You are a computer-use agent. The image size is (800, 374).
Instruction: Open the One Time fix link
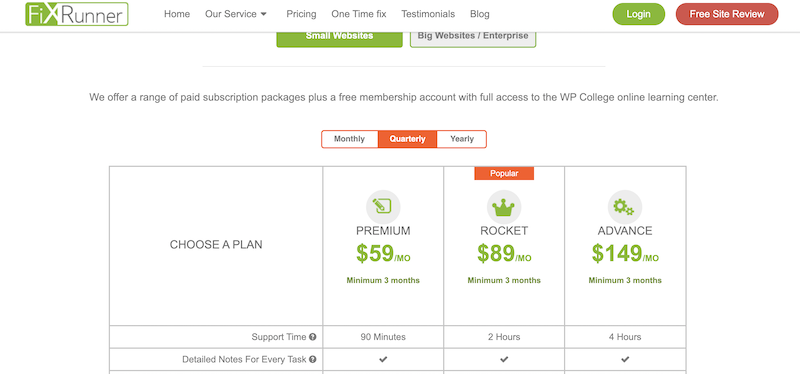[x=359, y=14]
